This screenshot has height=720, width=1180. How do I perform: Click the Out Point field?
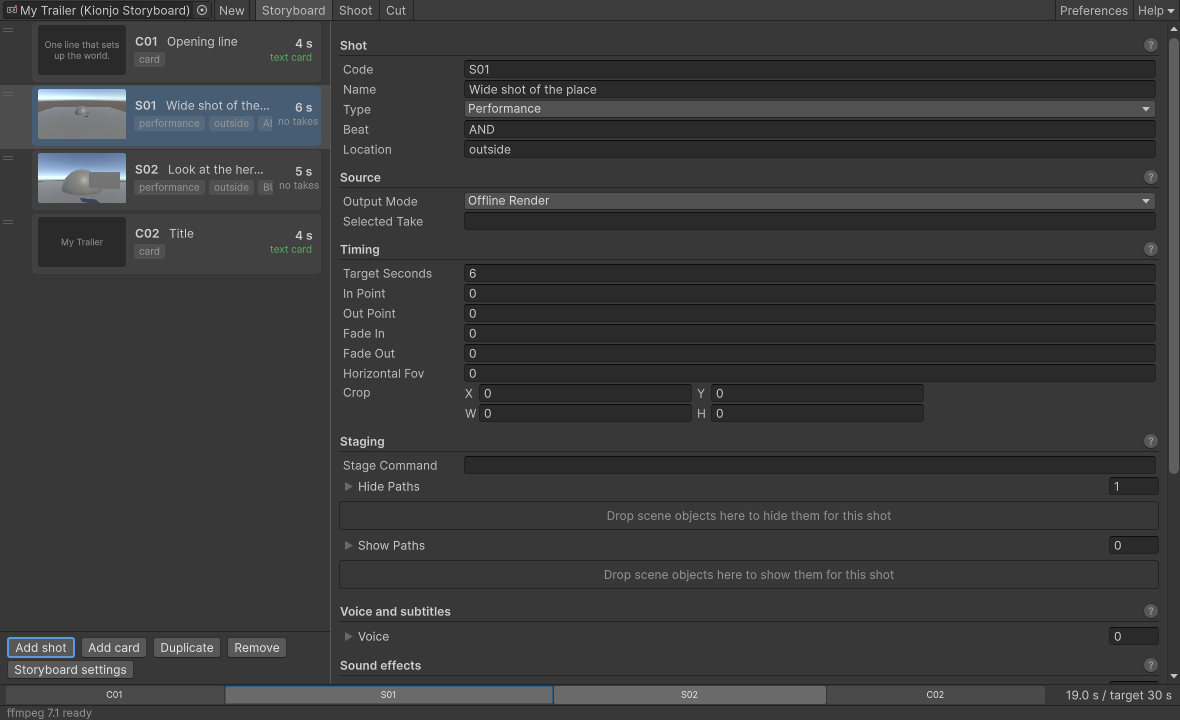tap(809, 314)
